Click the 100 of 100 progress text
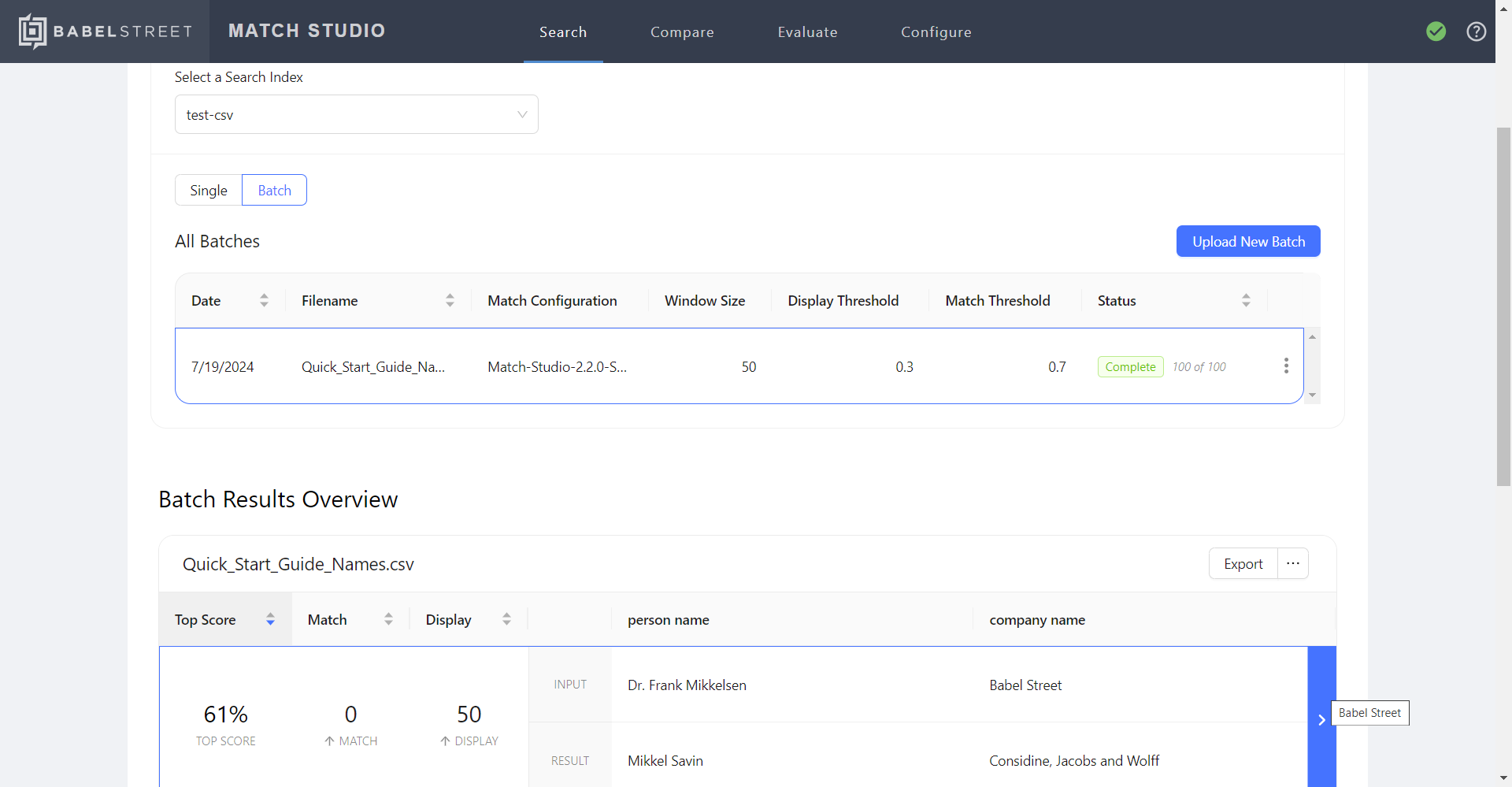The height and width of the screenshot is (787, 1512). [1199, 366]
